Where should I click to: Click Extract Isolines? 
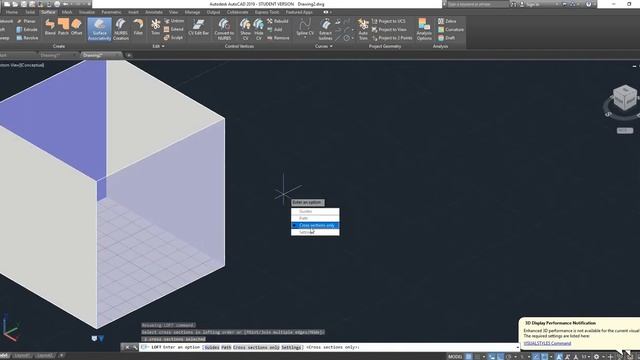tap(325, 29)
